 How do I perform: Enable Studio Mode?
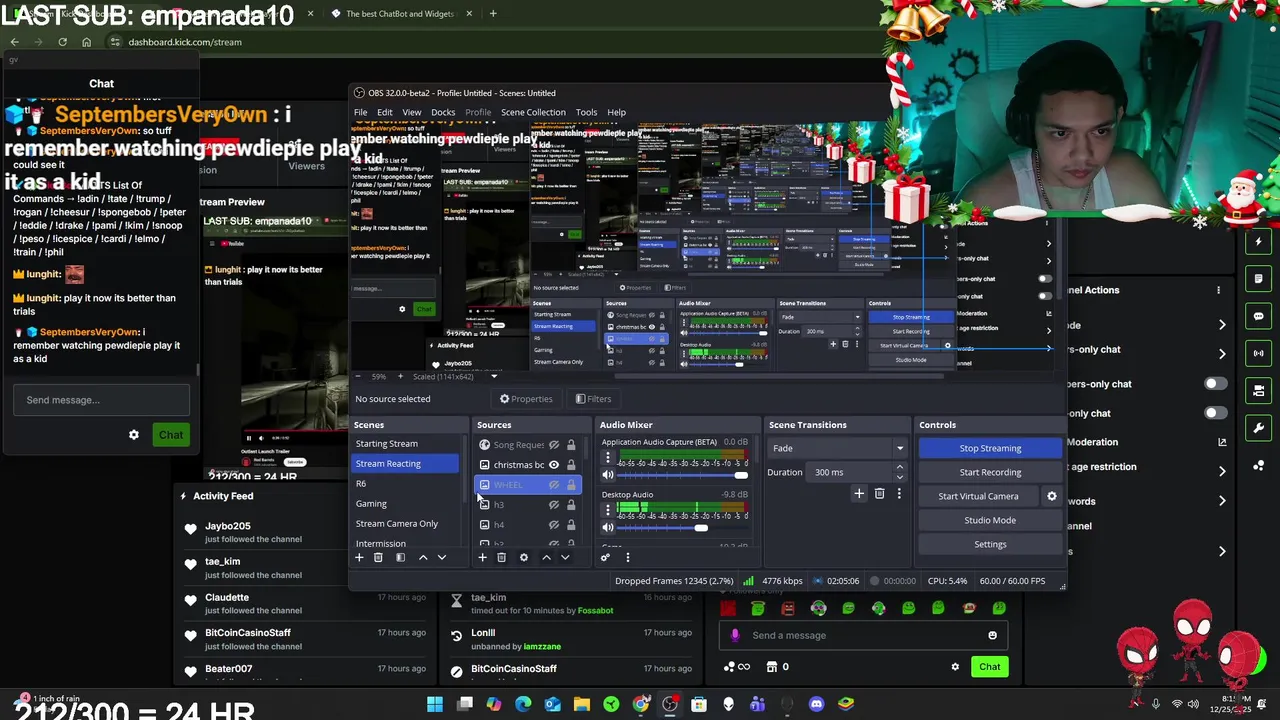[x=990, y=520]
